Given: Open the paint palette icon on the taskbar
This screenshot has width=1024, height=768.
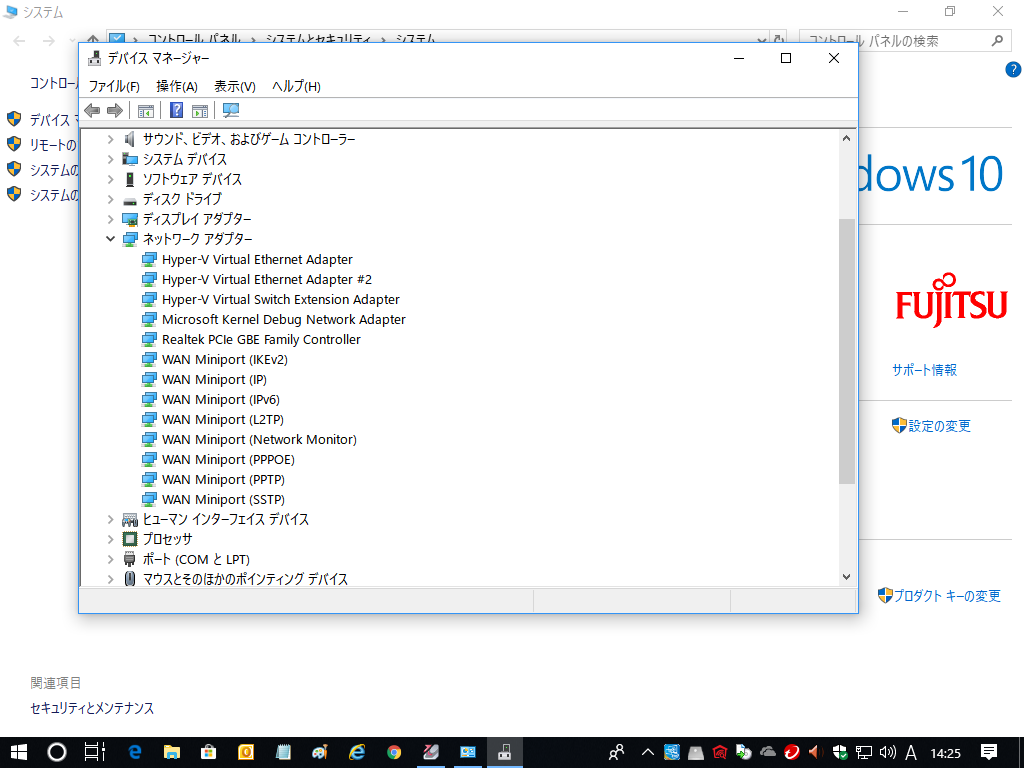Looking at the screenshot, I should (319, 752).
